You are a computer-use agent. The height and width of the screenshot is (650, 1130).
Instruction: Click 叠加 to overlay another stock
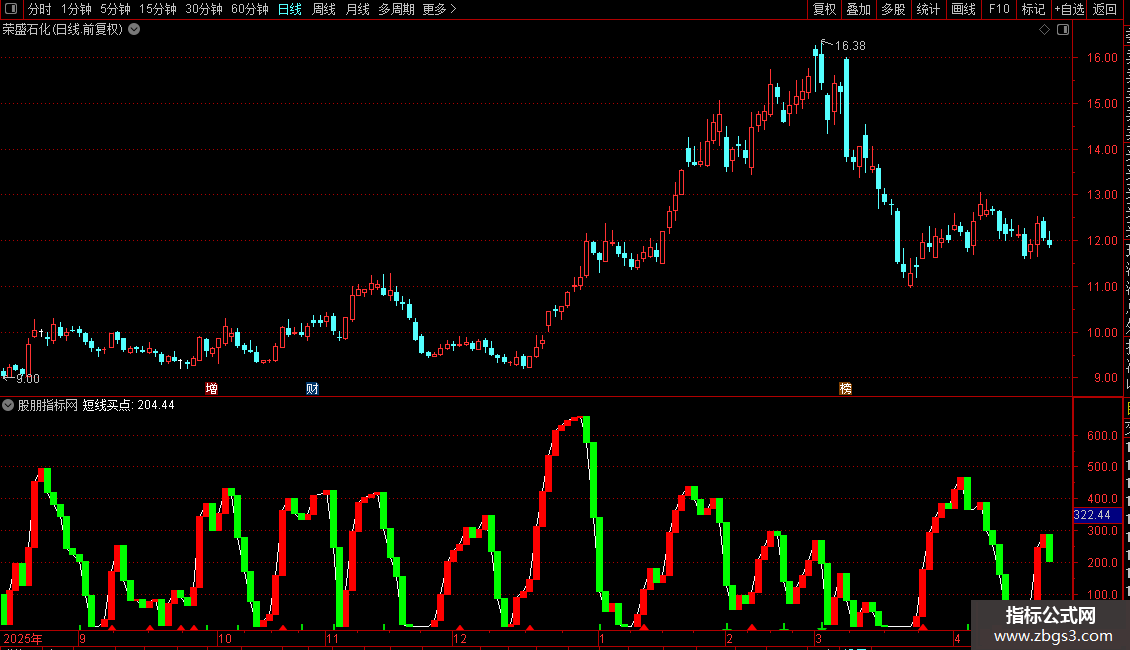[x=858, y=9]
